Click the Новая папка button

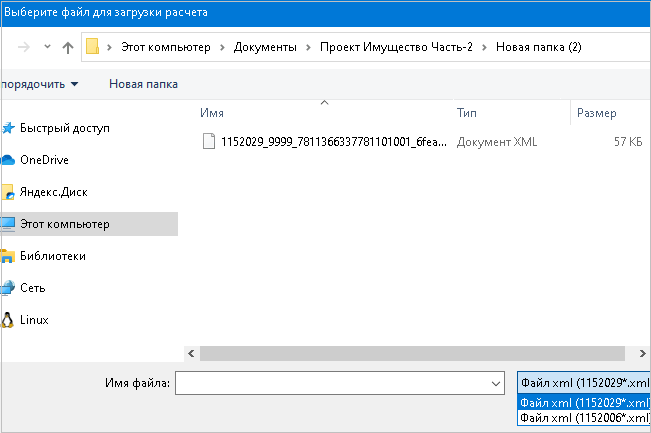pyautogui.click(x=143, y=84)
